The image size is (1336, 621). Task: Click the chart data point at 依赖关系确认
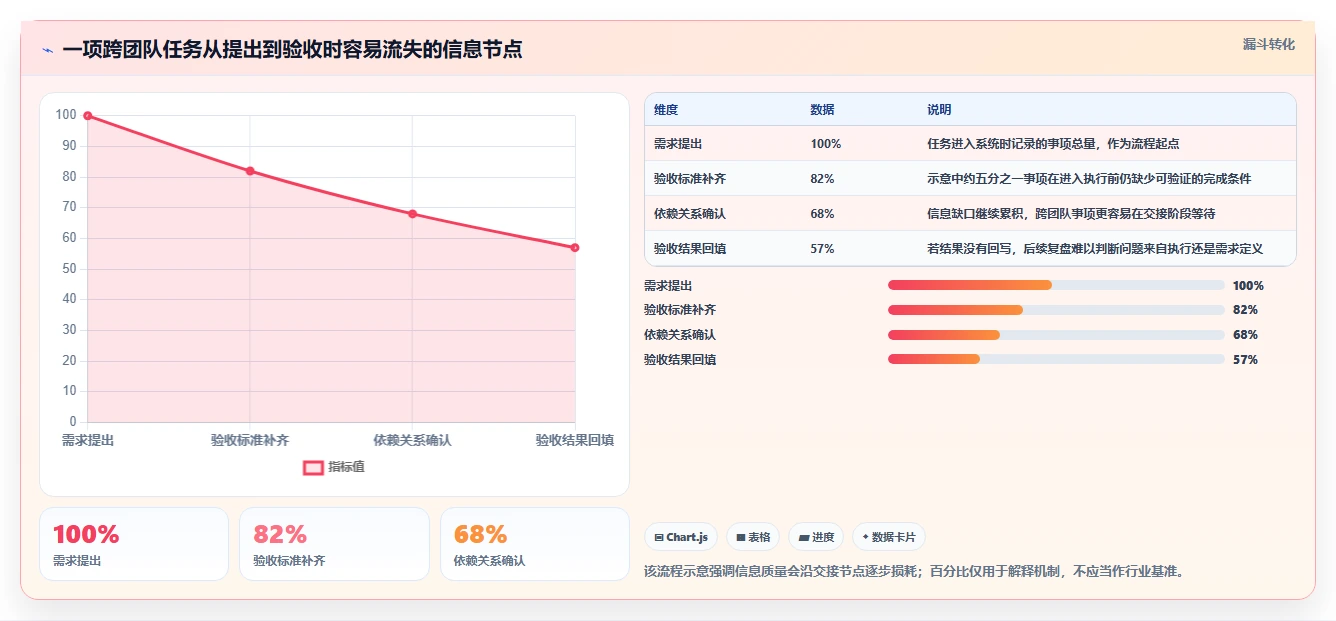pos(412,214)
